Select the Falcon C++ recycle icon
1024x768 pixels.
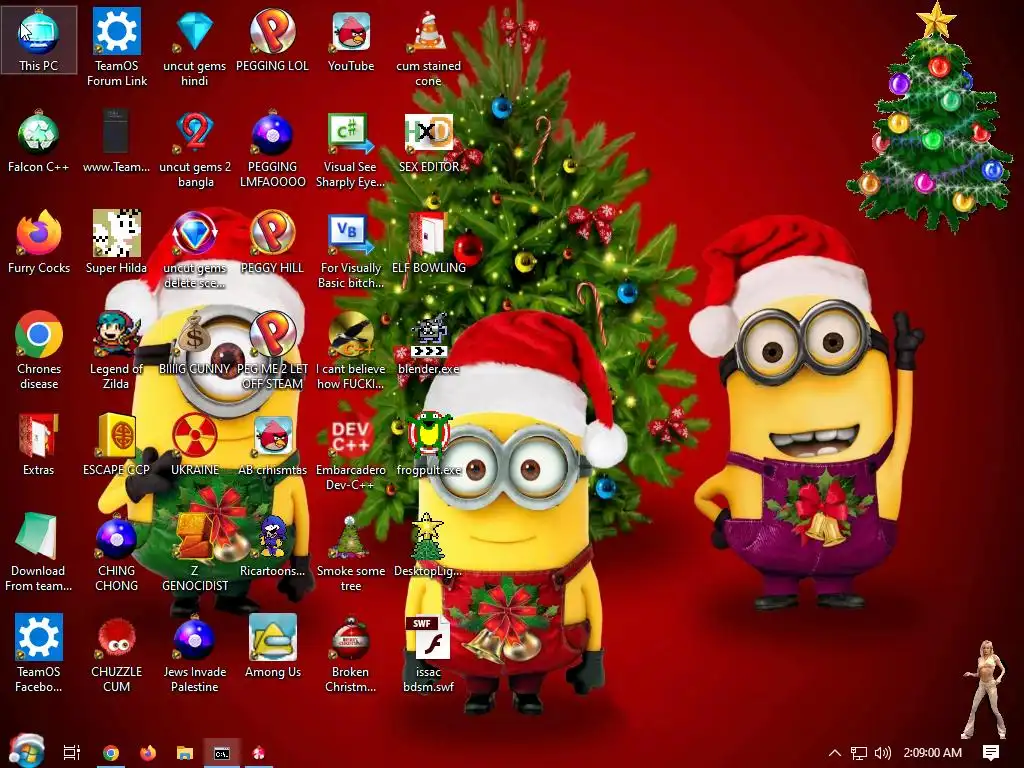pyautogui.click(x=39, y=141)
